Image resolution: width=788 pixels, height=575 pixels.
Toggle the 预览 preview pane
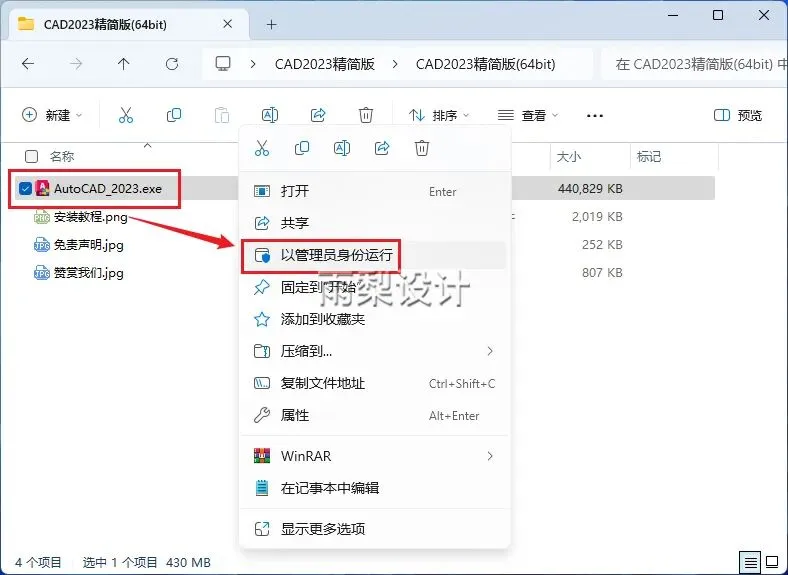738,116
